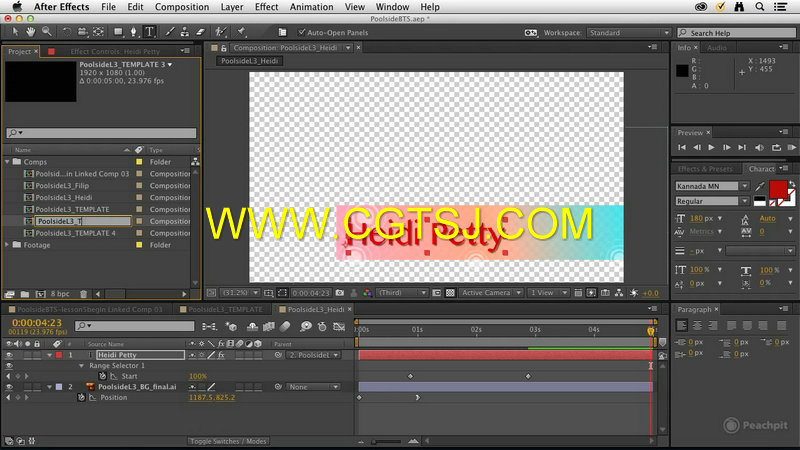Expand the Footage folder
800x450 pixels.
[7, 245]
